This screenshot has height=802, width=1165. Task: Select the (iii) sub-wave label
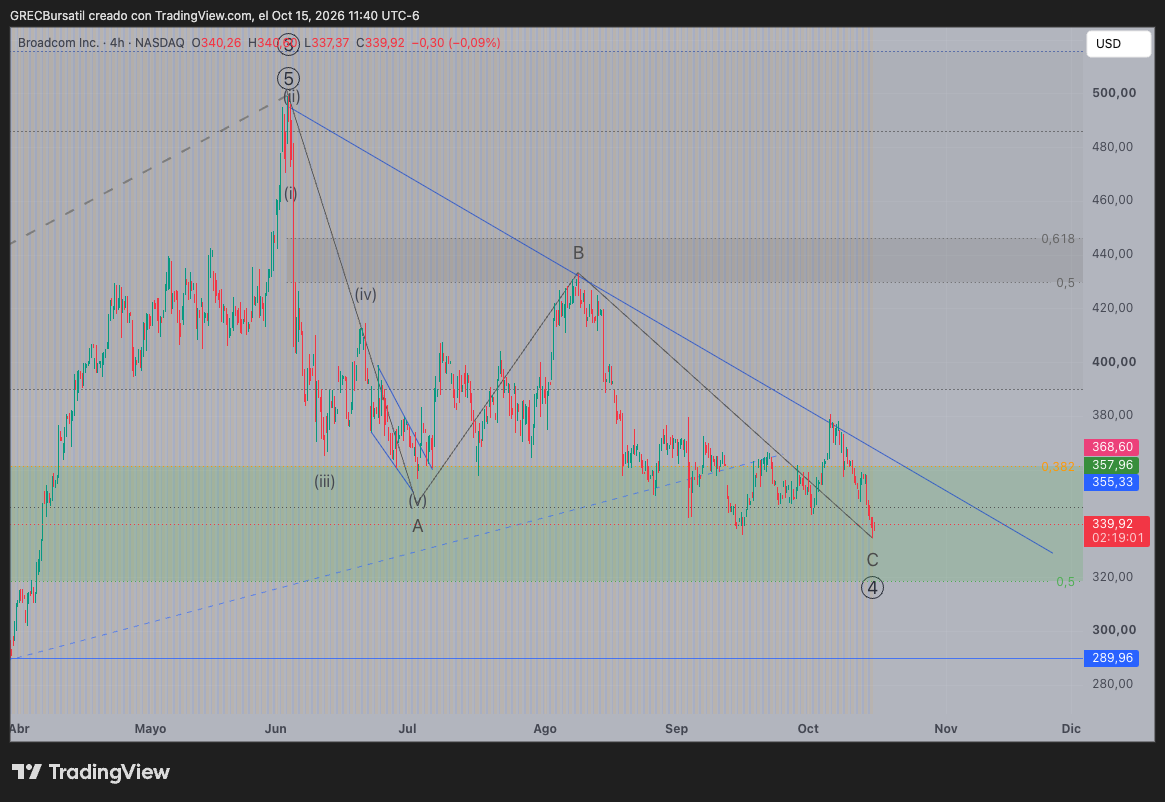tap(325, 481)
